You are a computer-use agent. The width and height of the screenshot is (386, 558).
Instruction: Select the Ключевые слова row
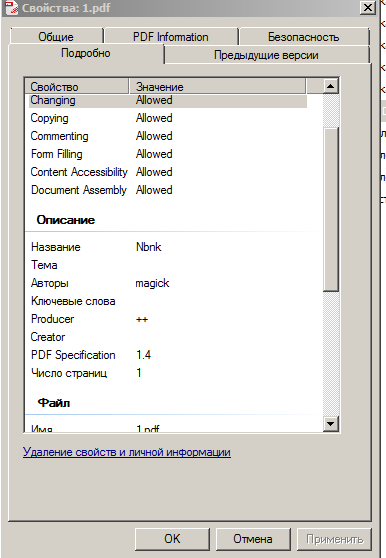[168, 301]
